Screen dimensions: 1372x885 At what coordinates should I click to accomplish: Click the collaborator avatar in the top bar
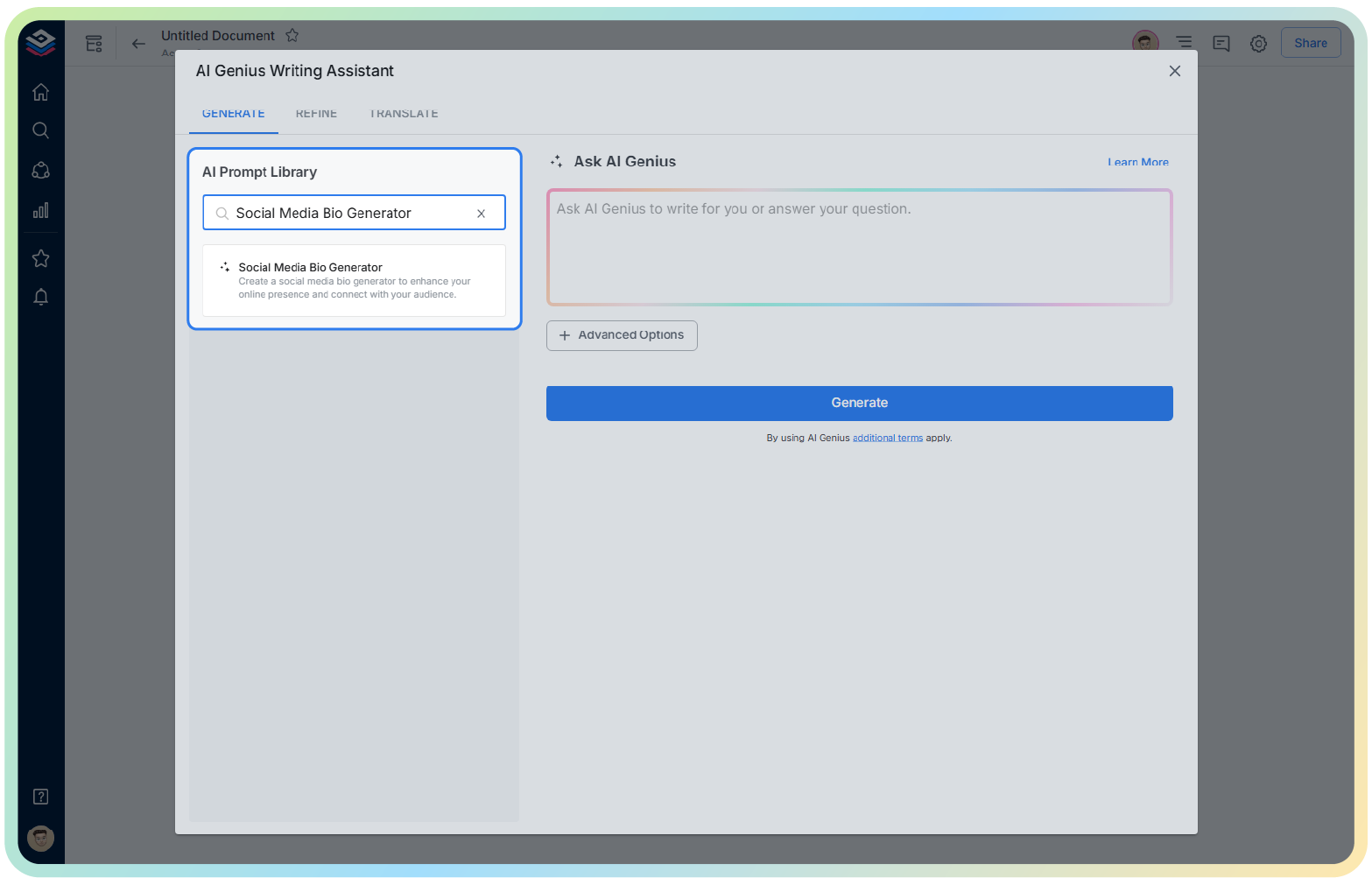[1145, 42]
